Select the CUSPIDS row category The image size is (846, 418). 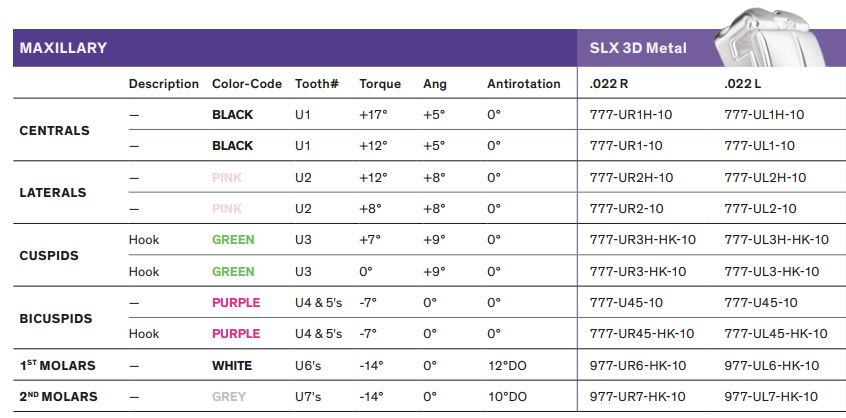click(x=50, y=255)
